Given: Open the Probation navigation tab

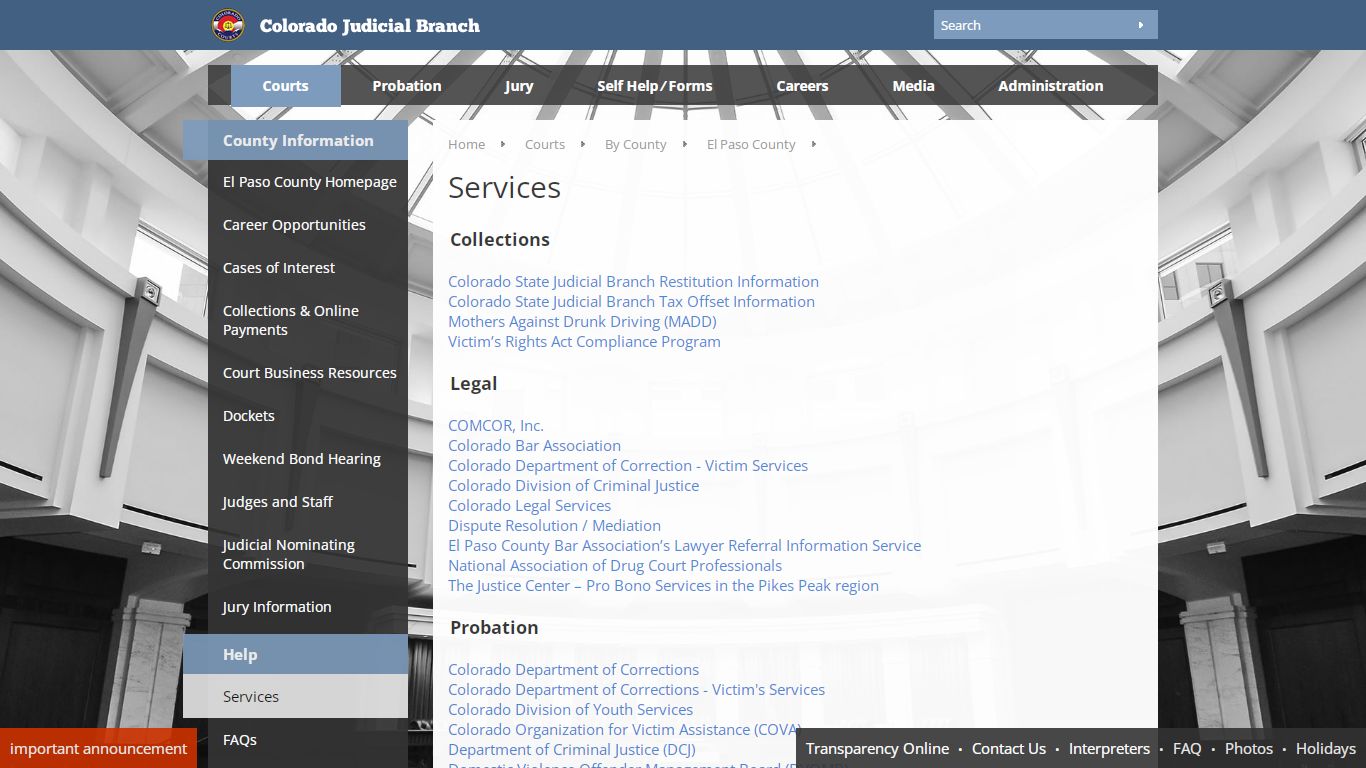Looking at the screenshot, I should click(407, 86).
